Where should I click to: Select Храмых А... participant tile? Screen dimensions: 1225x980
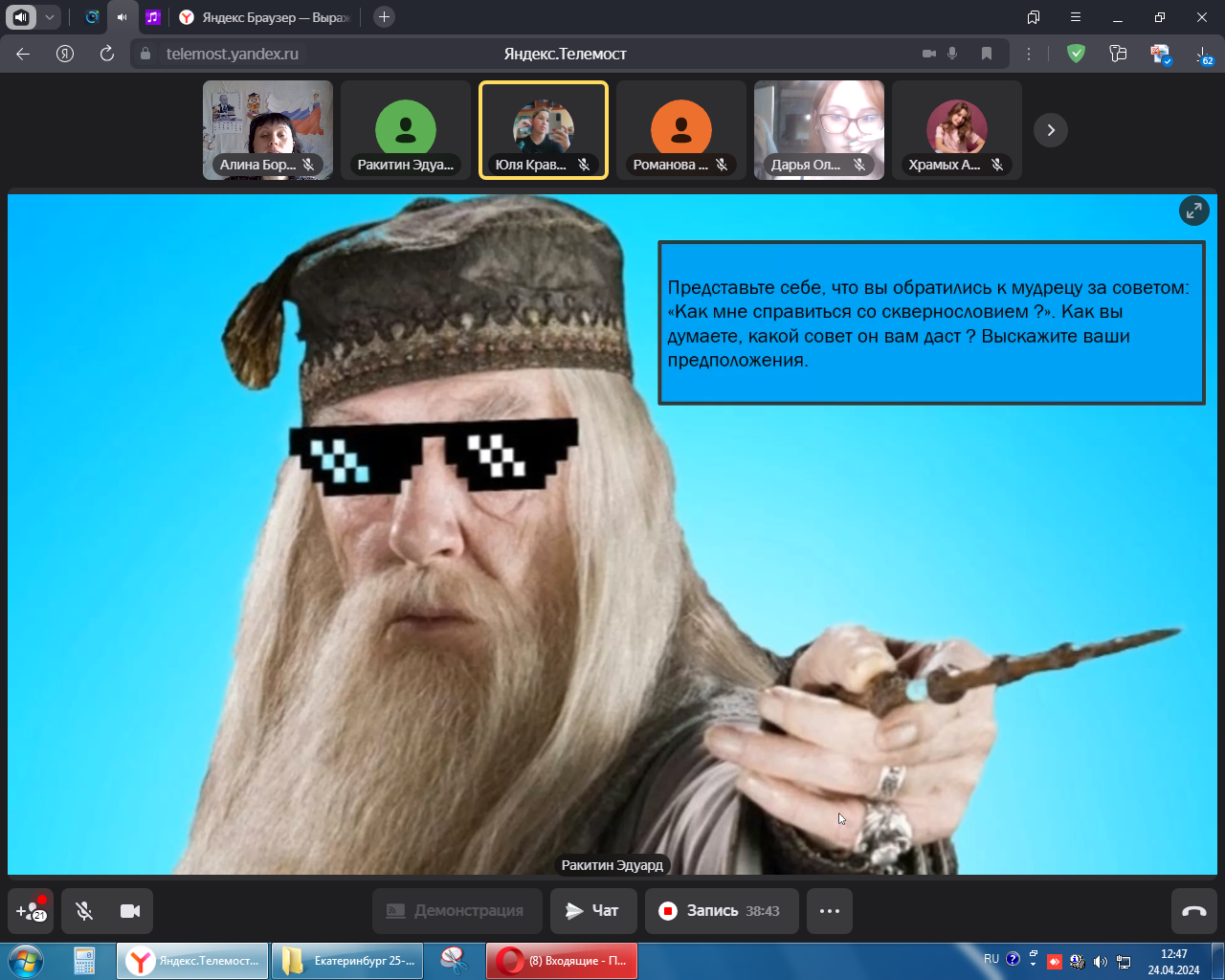[957, 130]
